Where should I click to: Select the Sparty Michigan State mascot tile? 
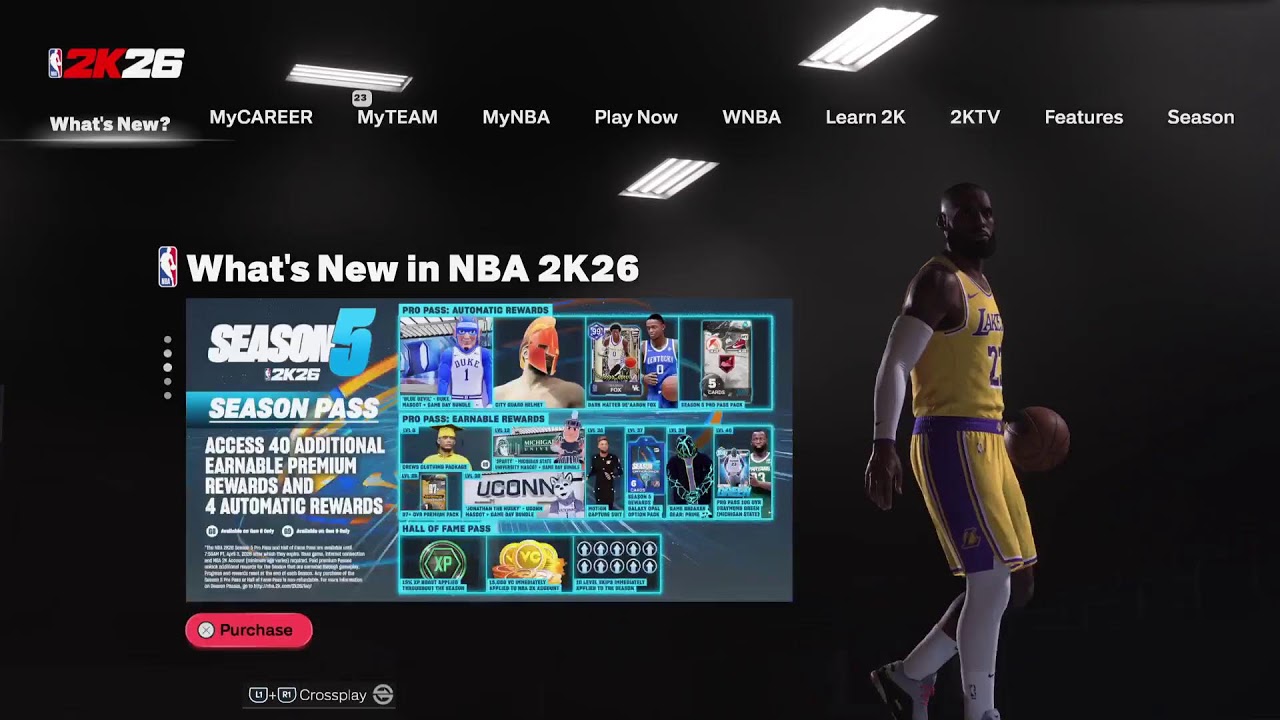540,448
